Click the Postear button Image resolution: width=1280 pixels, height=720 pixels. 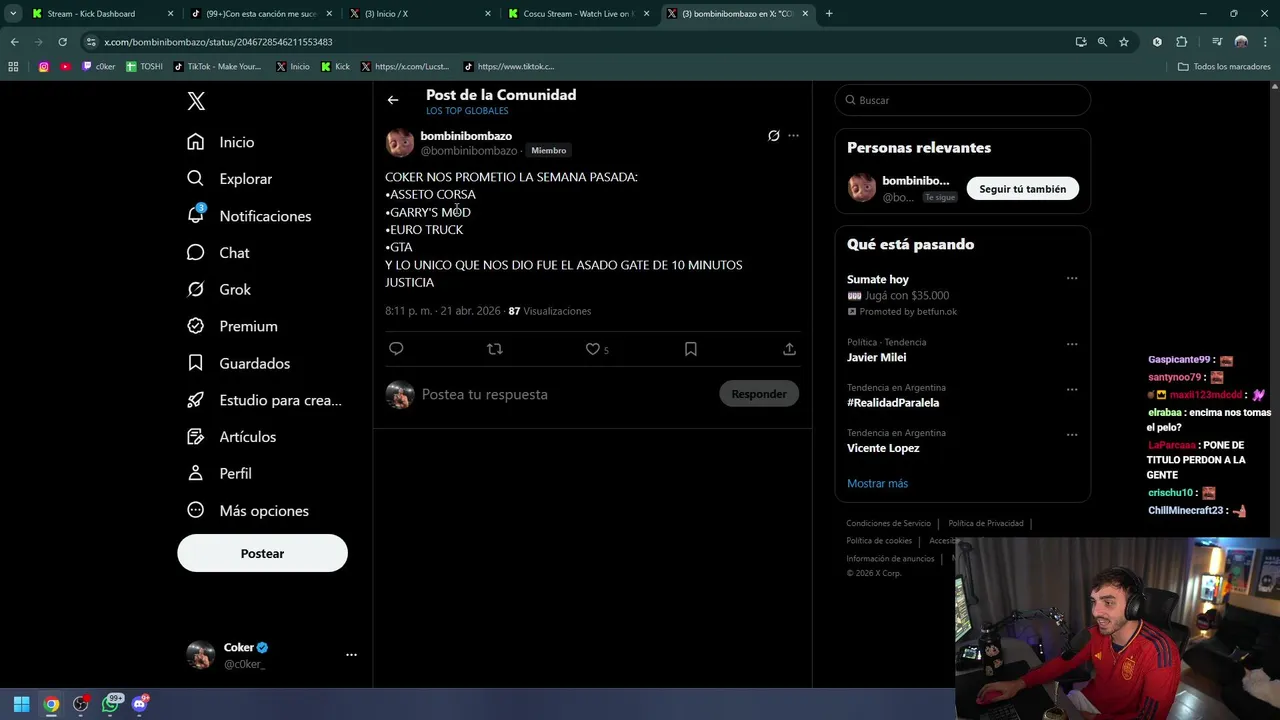tap(262, 553)
